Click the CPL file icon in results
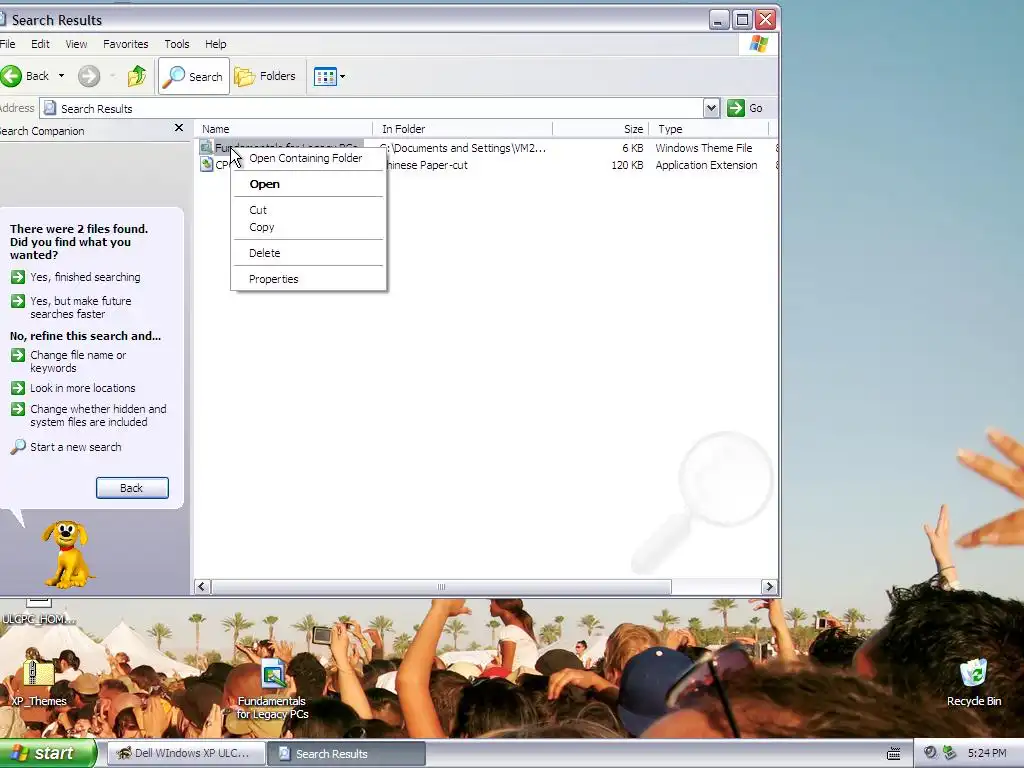Screen dimensions: 1024x768 coord(206,165)
